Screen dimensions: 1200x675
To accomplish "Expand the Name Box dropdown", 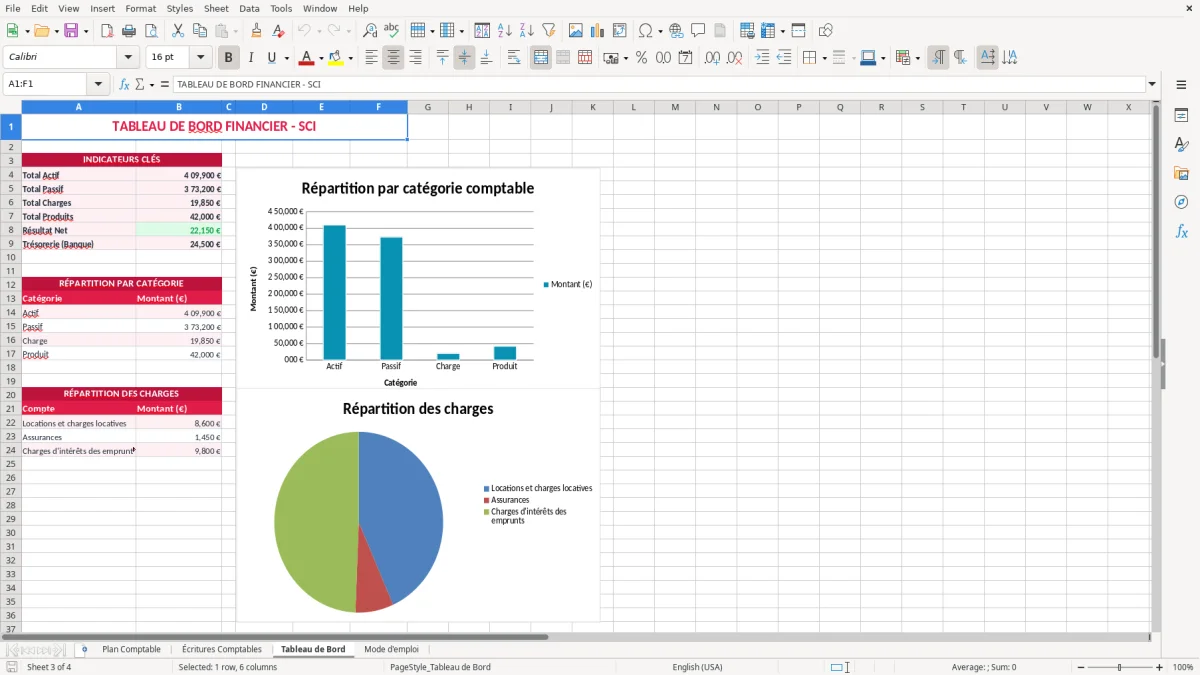I will coord(98,85).
